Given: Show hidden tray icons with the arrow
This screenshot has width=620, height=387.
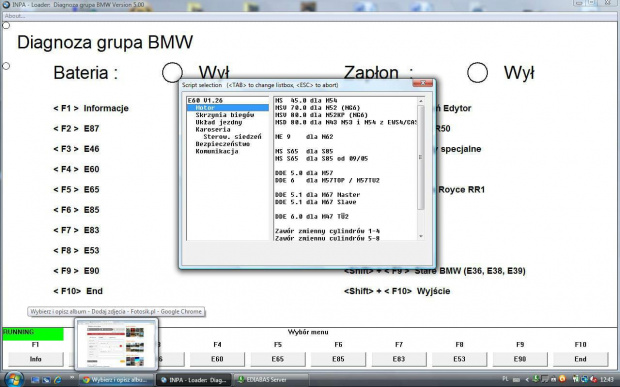Looking at the screenshot, I should [527, 380].
